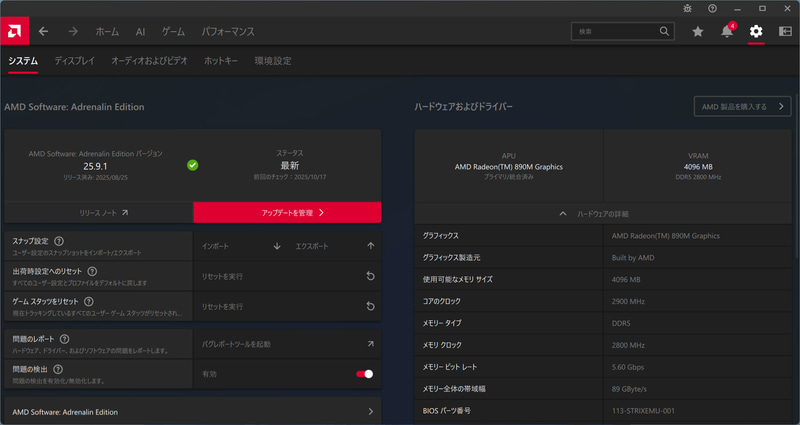Image resolution: width=800 pixels, height=425 pixels.
Task: Click the 5.60 Gbps bit rate value
Action: click(x=628, y=367)
